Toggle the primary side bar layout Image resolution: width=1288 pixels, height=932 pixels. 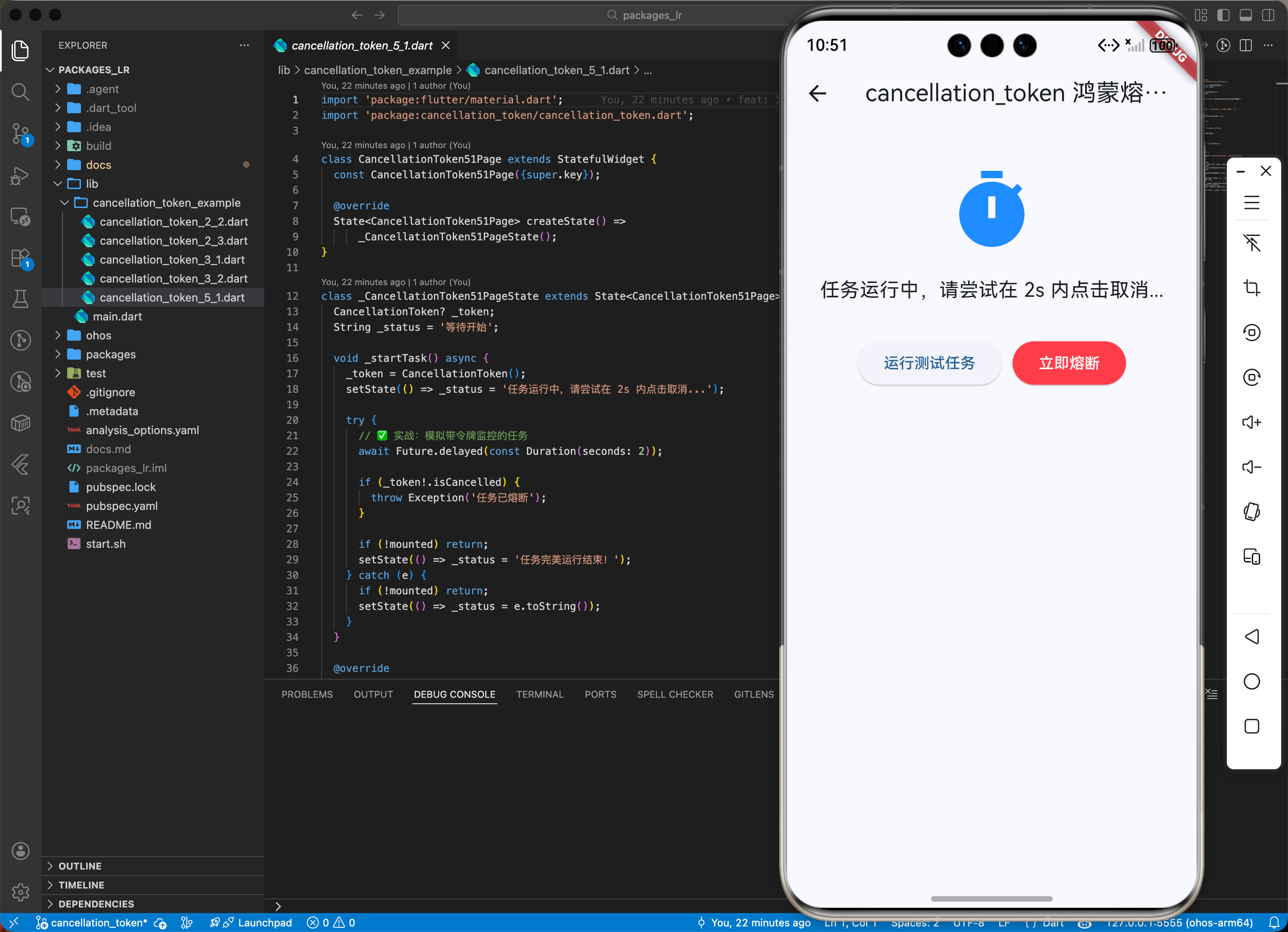1223,16
